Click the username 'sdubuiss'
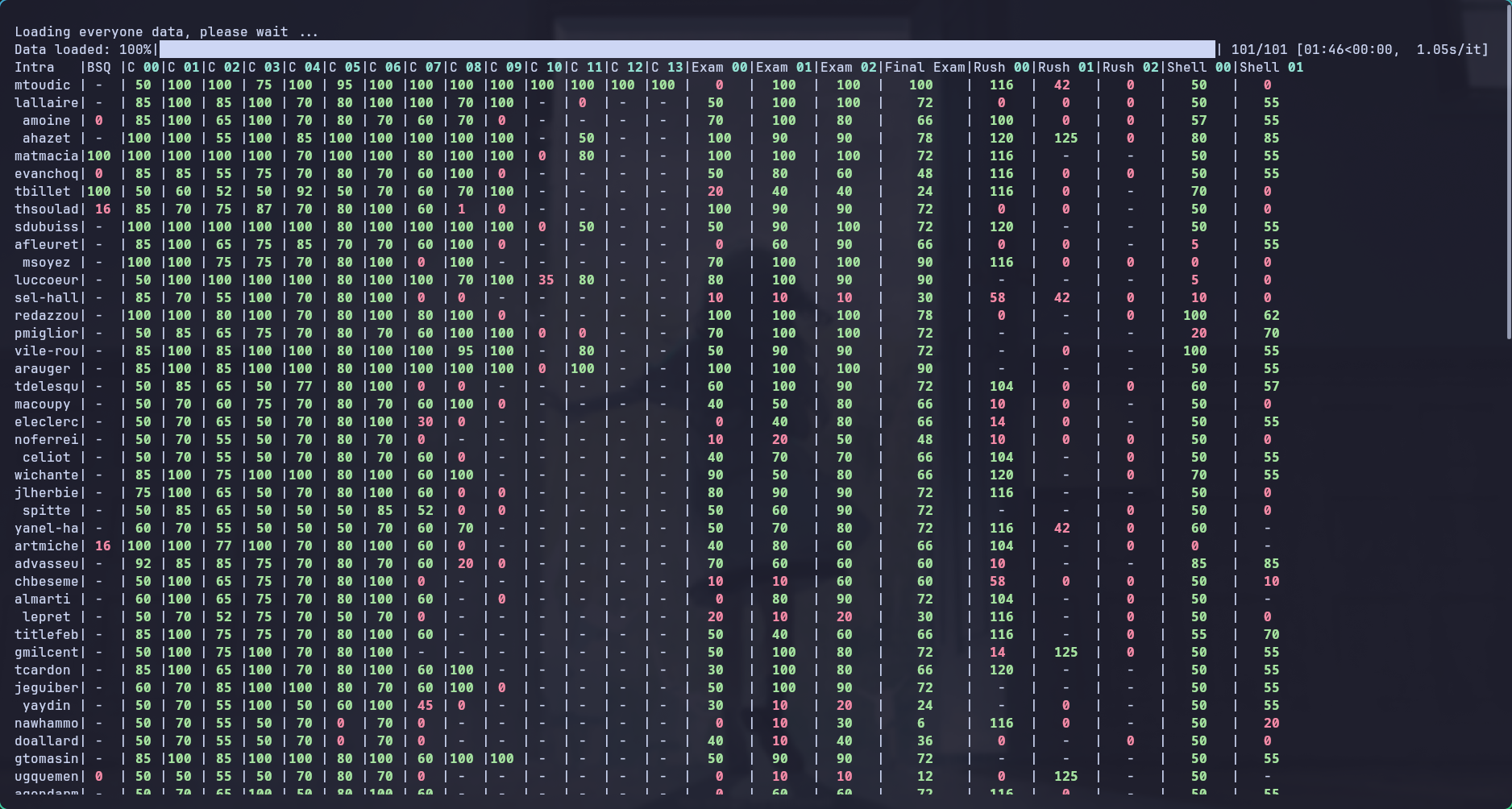The width and height of the screenshot is (1512, 809). [x=47, y=226]
